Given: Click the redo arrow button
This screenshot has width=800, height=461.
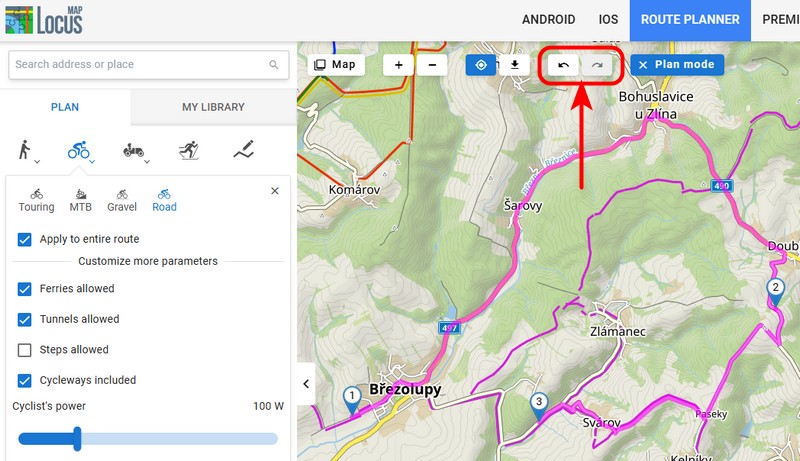Looking at the screenshot, I should [x=598, y=65].
